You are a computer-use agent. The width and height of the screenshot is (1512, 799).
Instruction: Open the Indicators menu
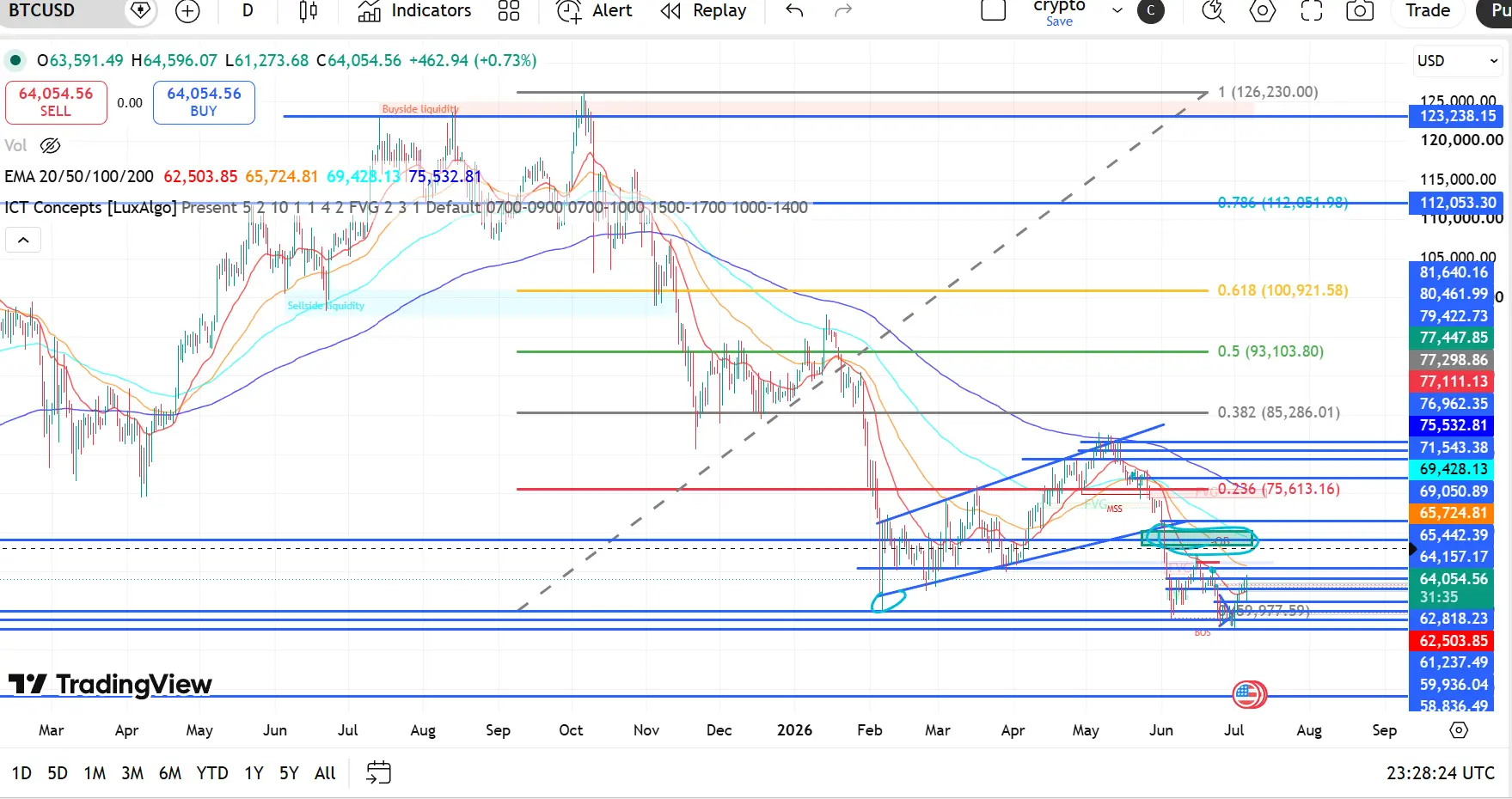click(x=415, y=11)
